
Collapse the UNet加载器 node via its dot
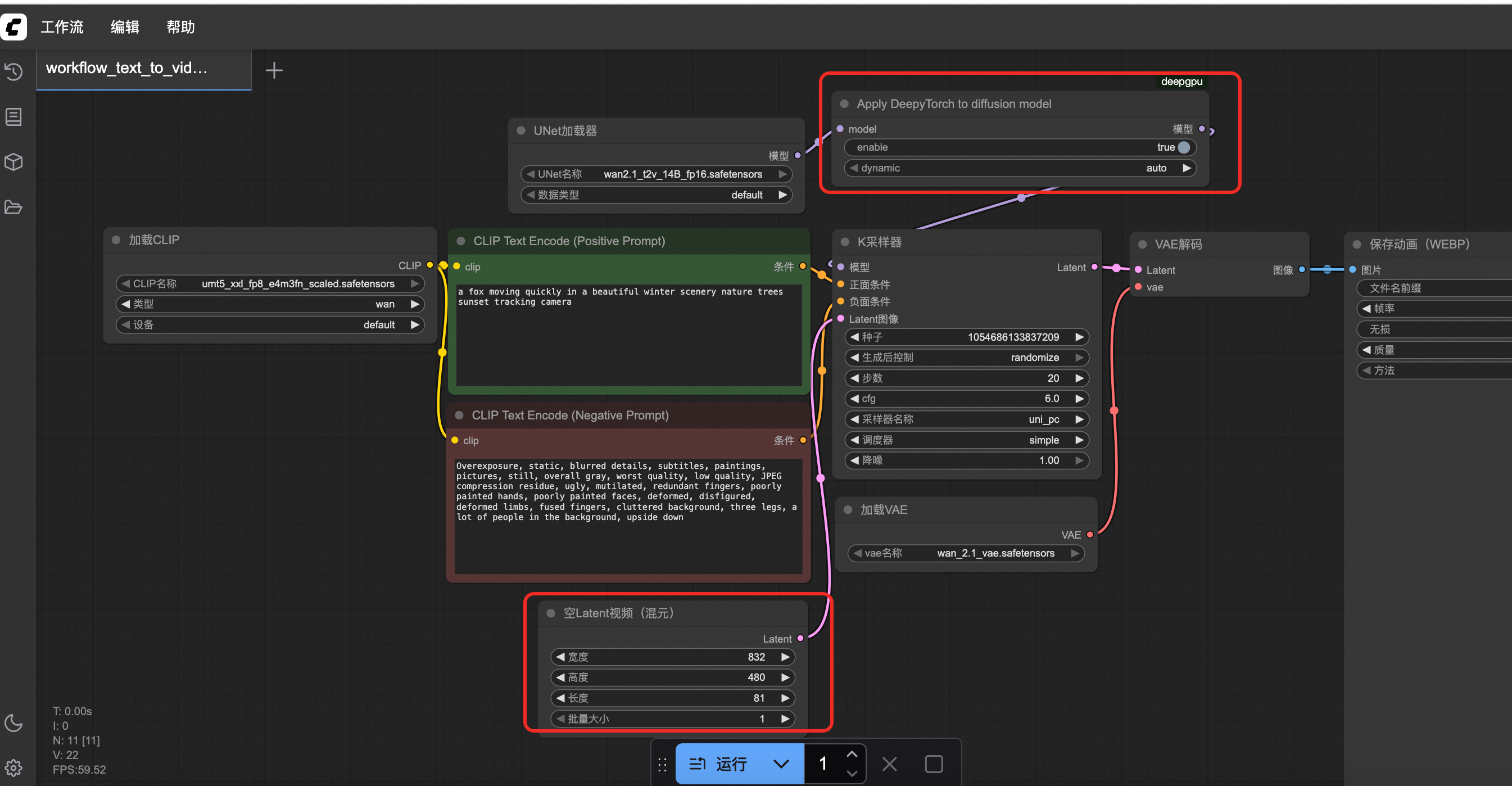tap(520, 130)
